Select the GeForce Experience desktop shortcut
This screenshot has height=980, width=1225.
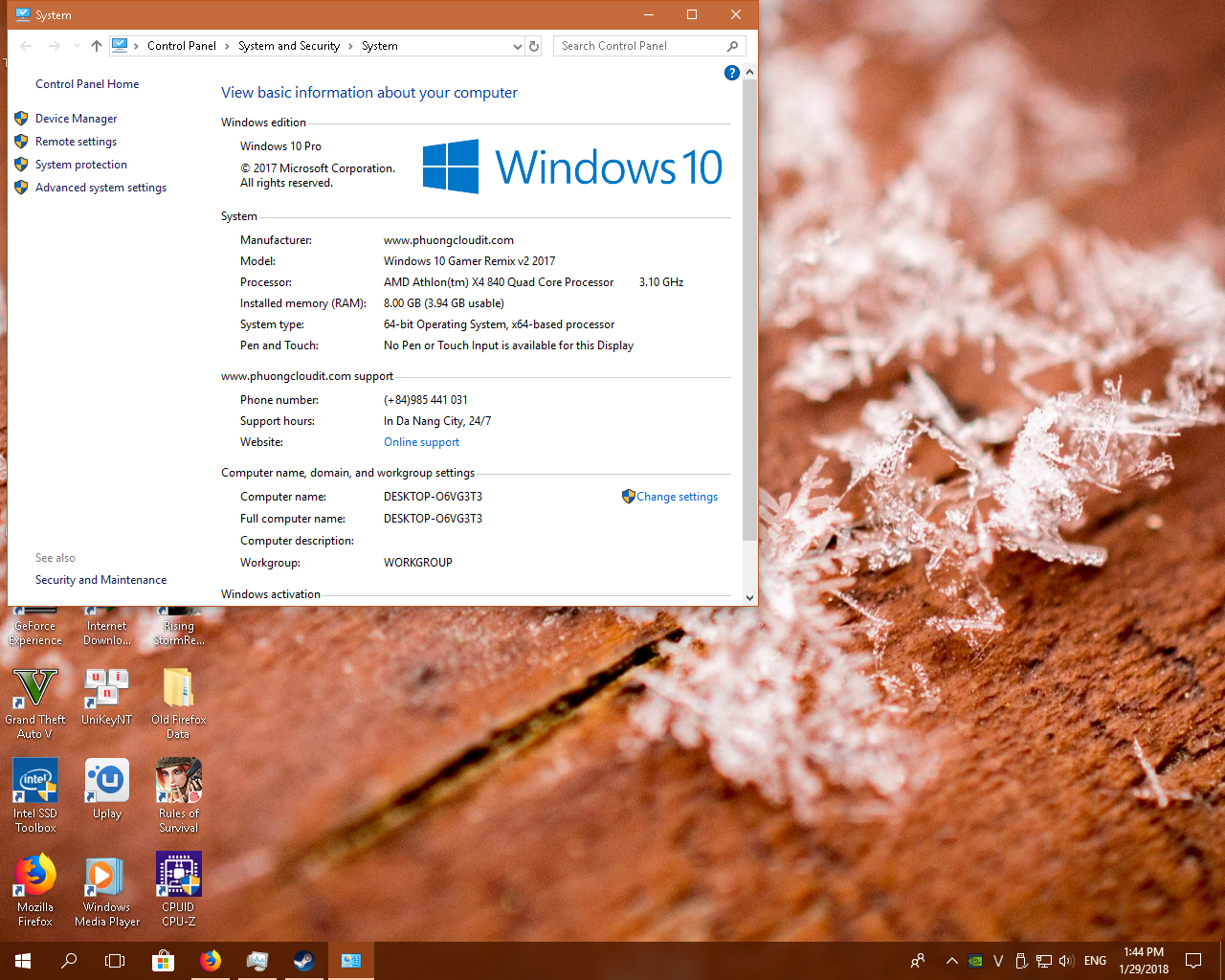click(35, 628)
